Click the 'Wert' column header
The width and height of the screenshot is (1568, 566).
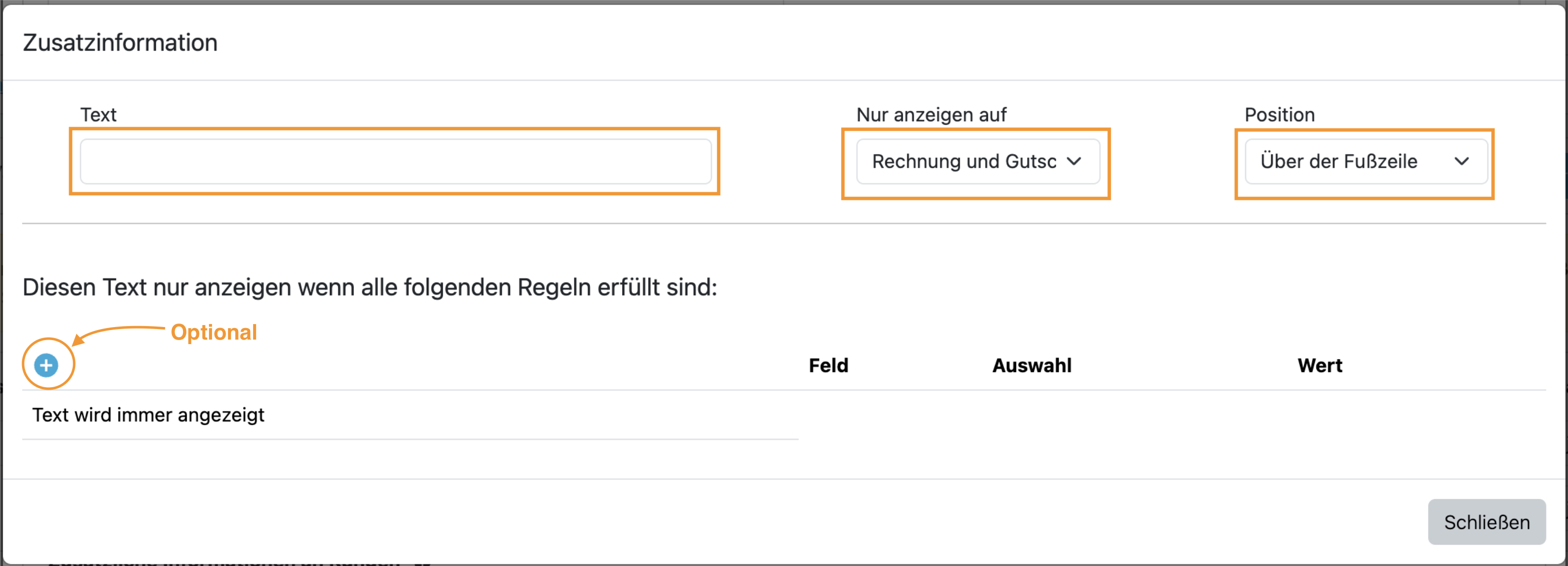tap(1319, 365)
